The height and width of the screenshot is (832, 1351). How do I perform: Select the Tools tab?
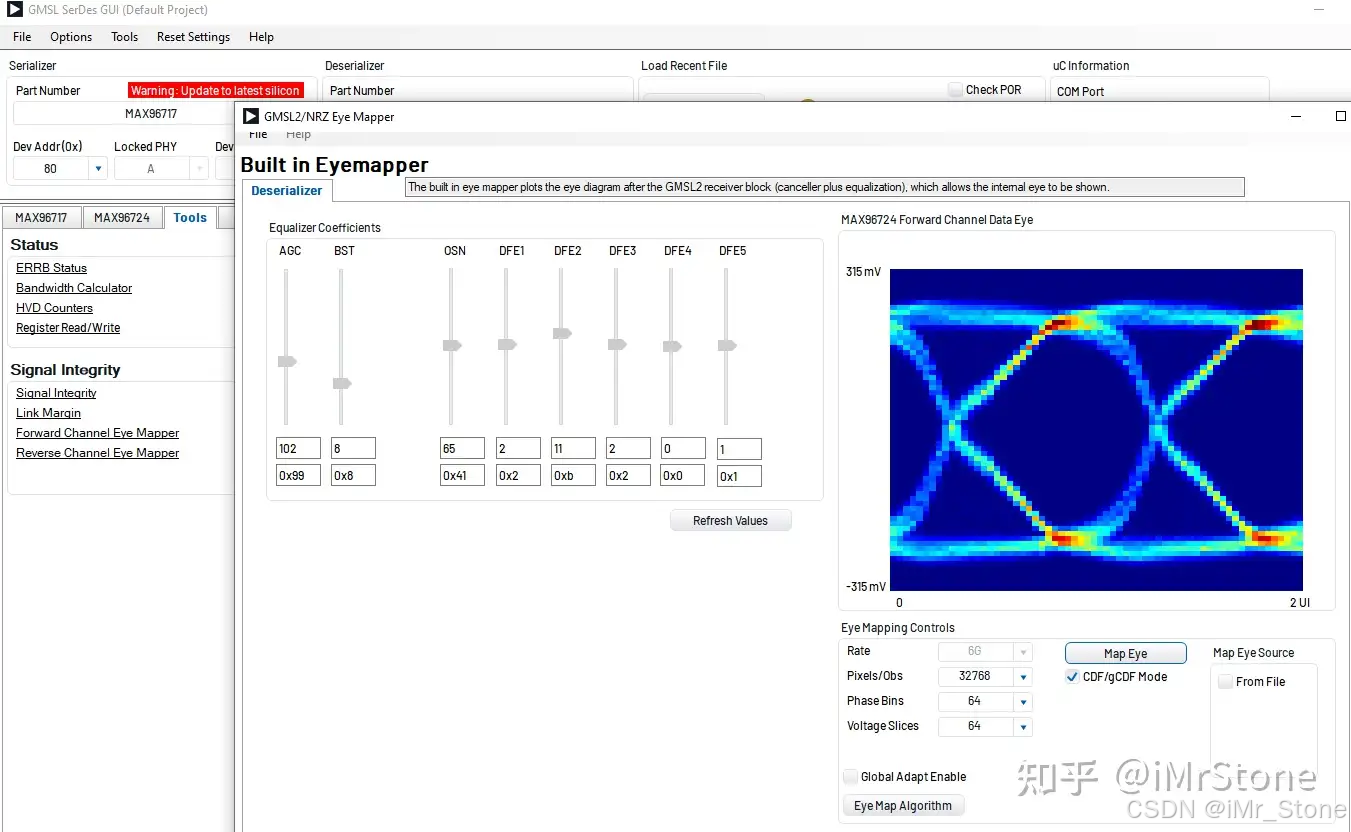pyautogui.click(x=190, y=217)
